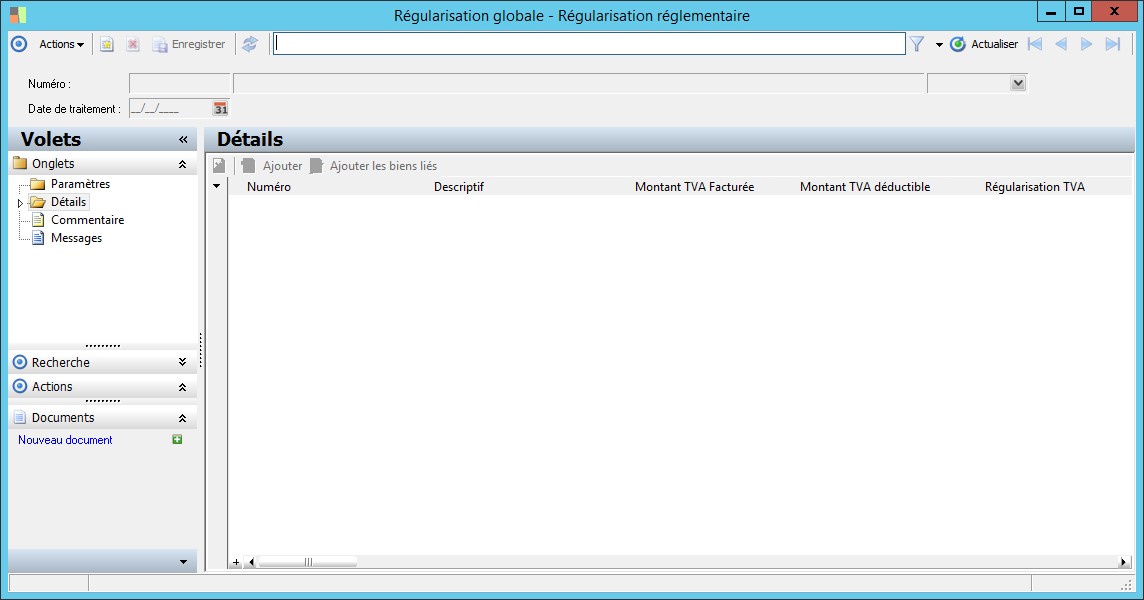Image resolution: width=1144 pixels, height=600 pixels.
Task: Go to previous record arrow
Action: pyautogui.click(x=1061, y=44)
